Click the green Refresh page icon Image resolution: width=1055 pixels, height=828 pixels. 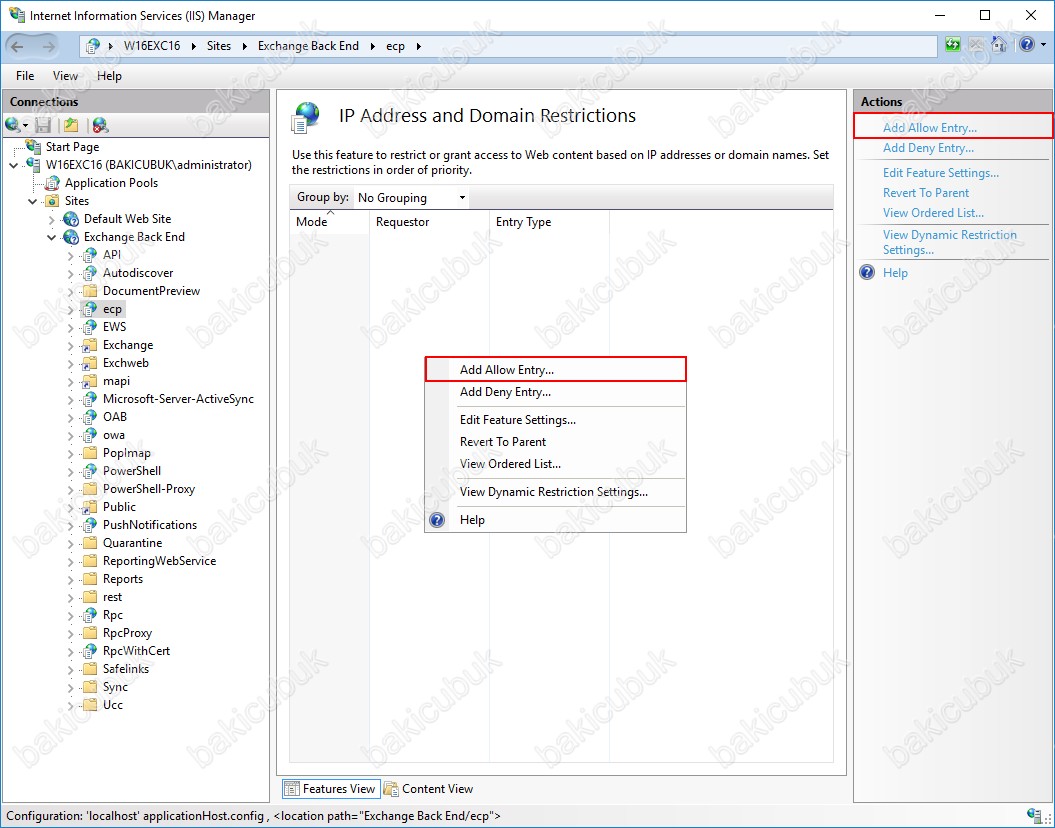click(x=953, y=45)
